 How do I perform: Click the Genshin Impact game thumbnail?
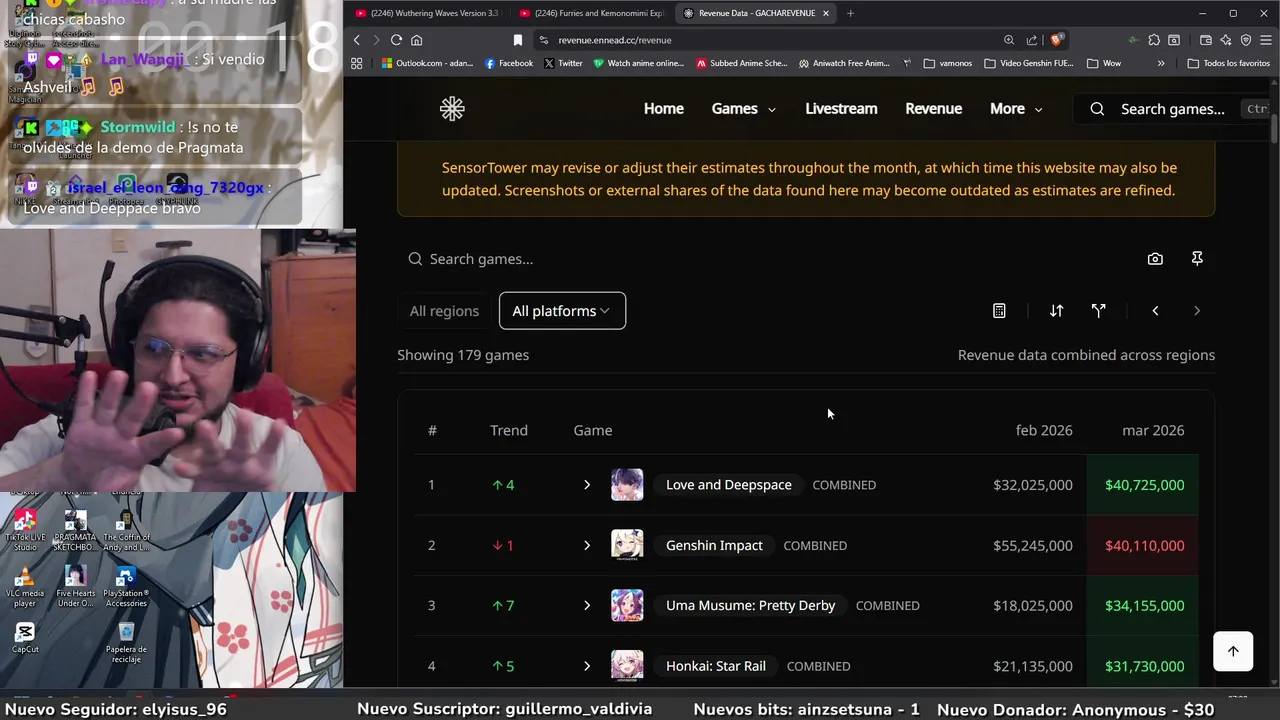tap(627, 545)
